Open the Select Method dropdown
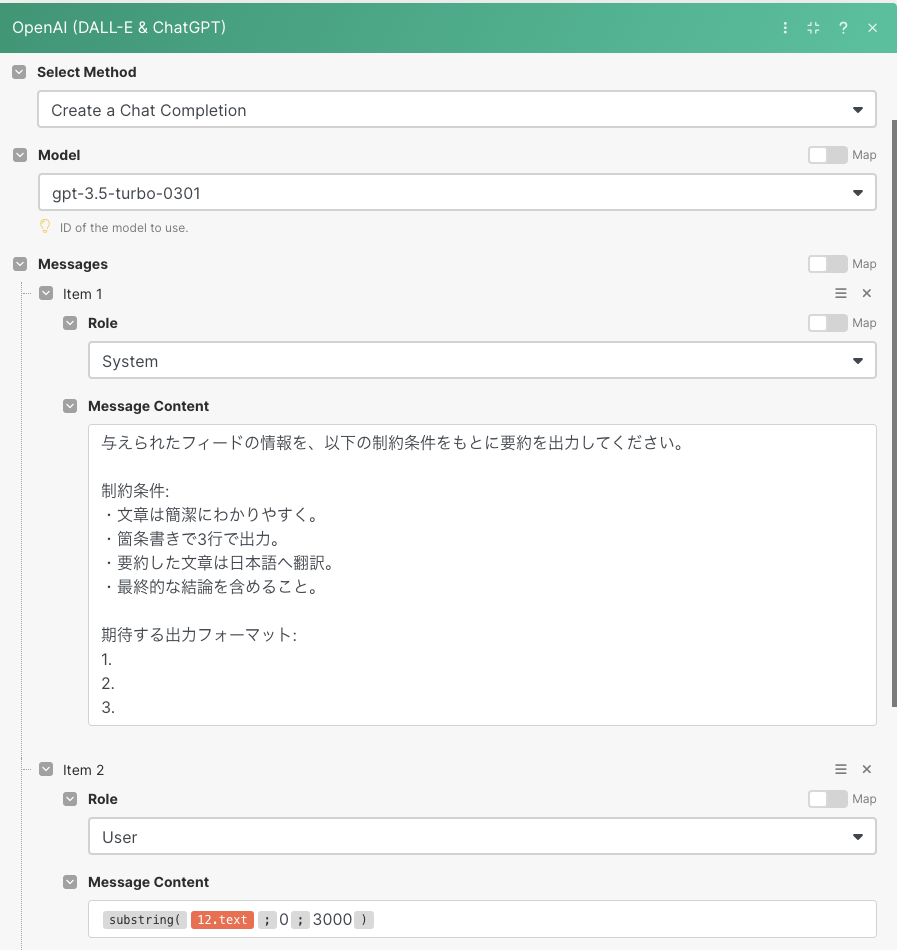 click(x=457, y=110)
